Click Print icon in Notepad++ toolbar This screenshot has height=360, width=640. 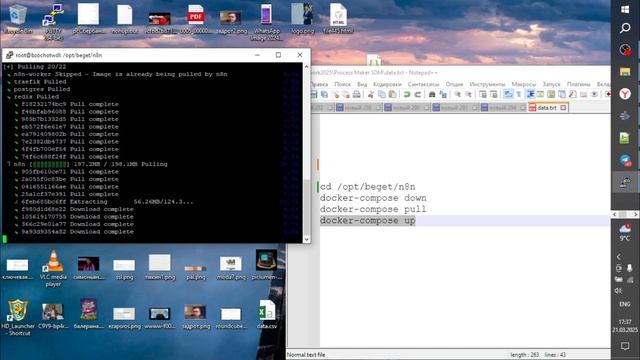pos(356,94)
